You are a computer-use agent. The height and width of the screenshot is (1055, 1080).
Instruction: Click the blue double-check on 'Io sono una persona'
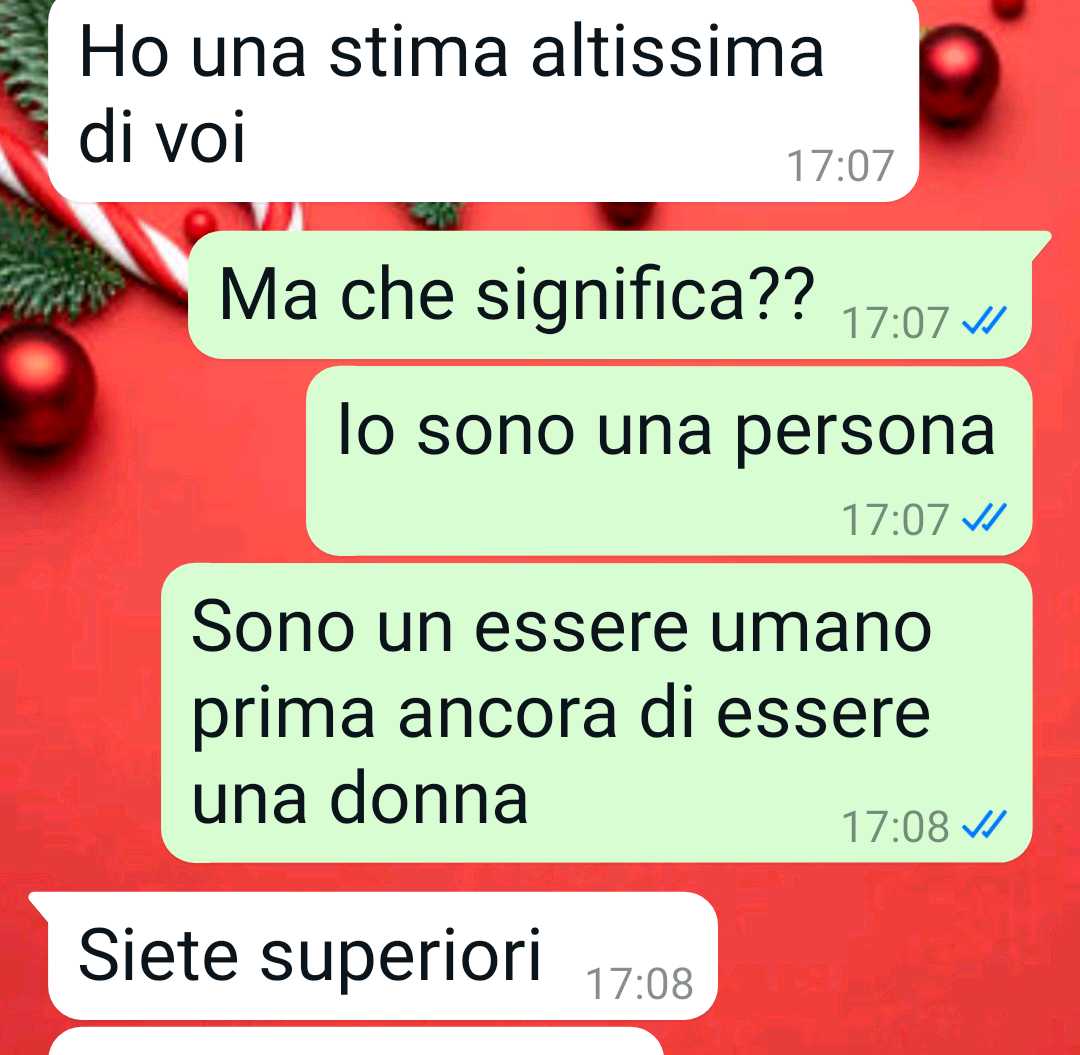[984, 519]
